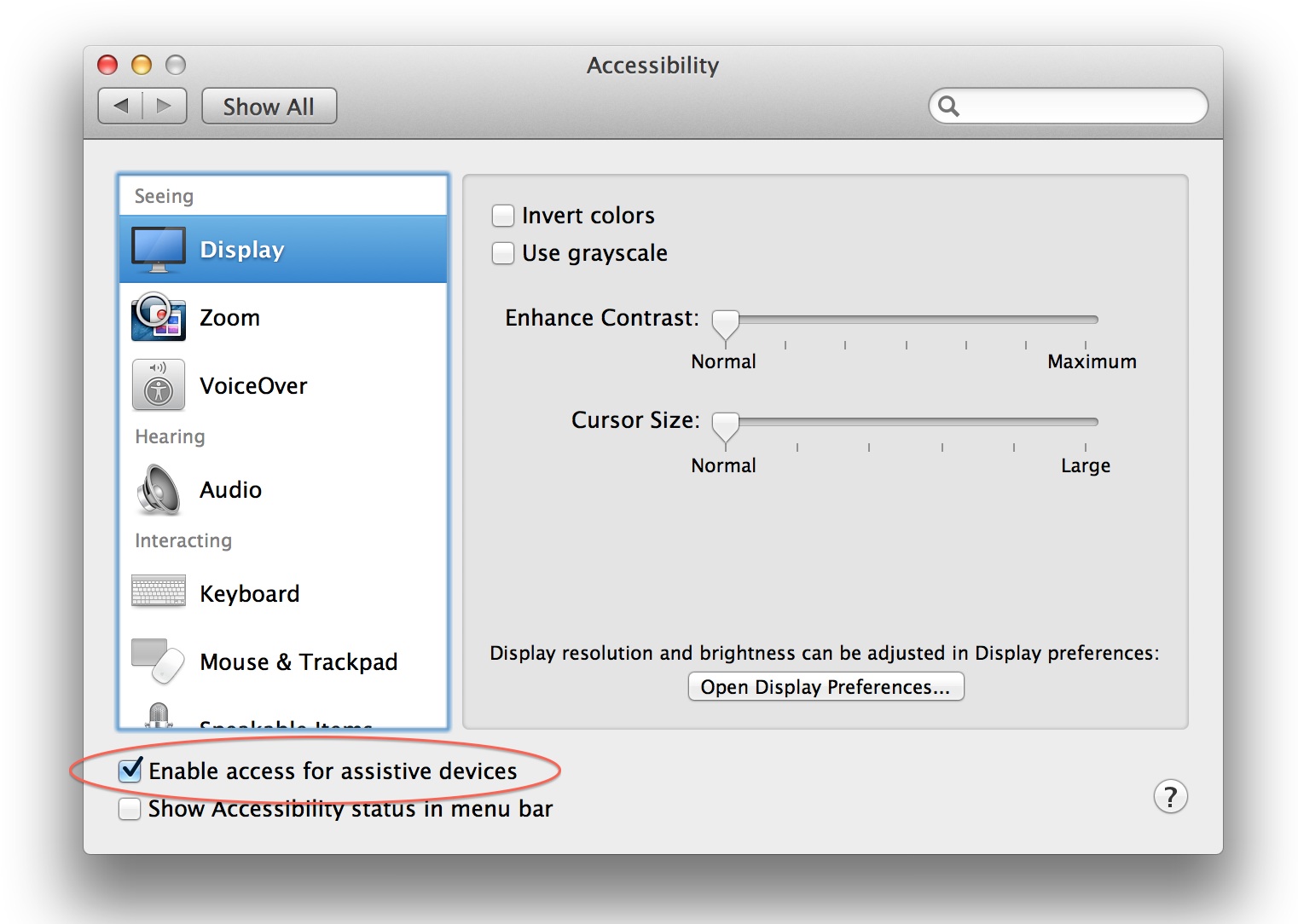Toggle Use grayscale checkbox
Image resolution: width=1298 pixels, height=924 pixels.
pos(503,253)
